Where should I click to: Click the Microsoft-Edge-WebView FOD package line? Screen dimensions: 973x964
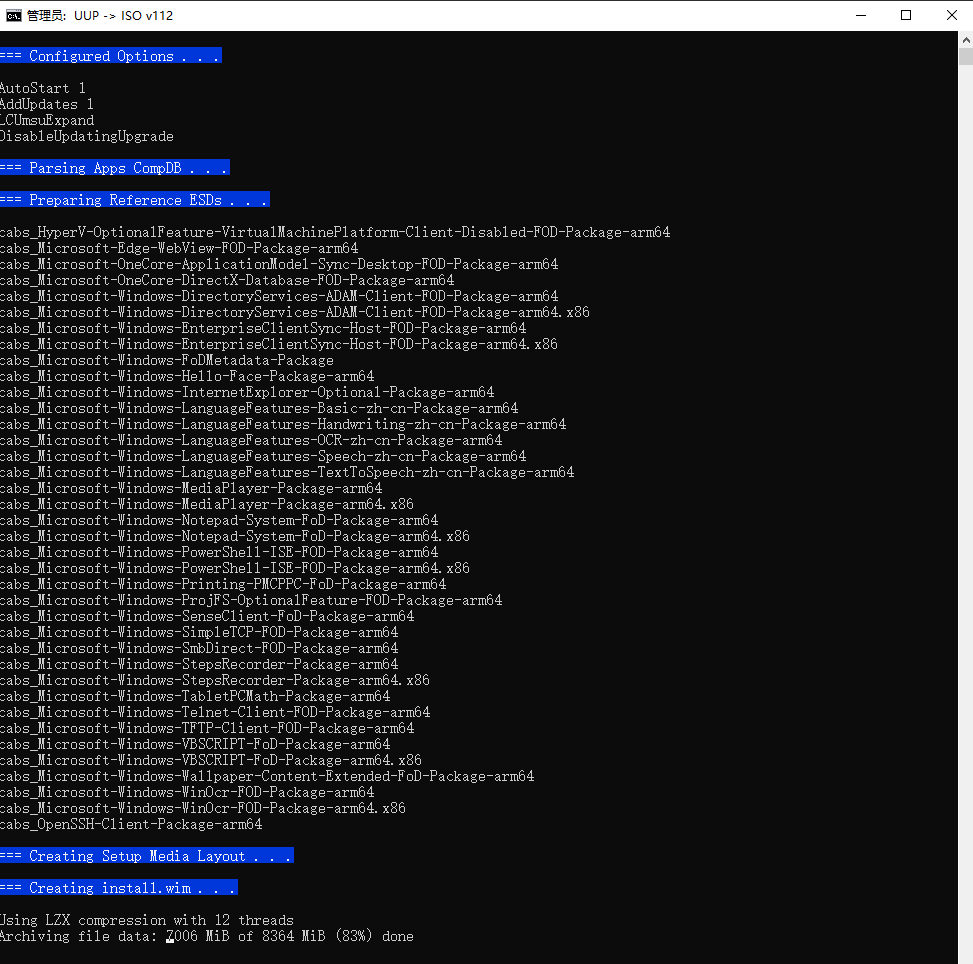pos(179,248)
